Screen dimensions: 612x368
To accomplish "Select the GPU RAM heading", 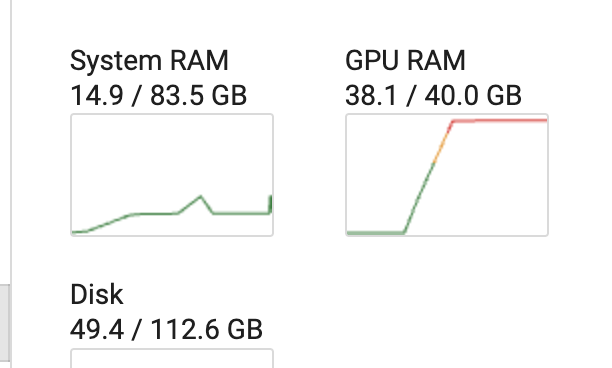I will point(405,61).
